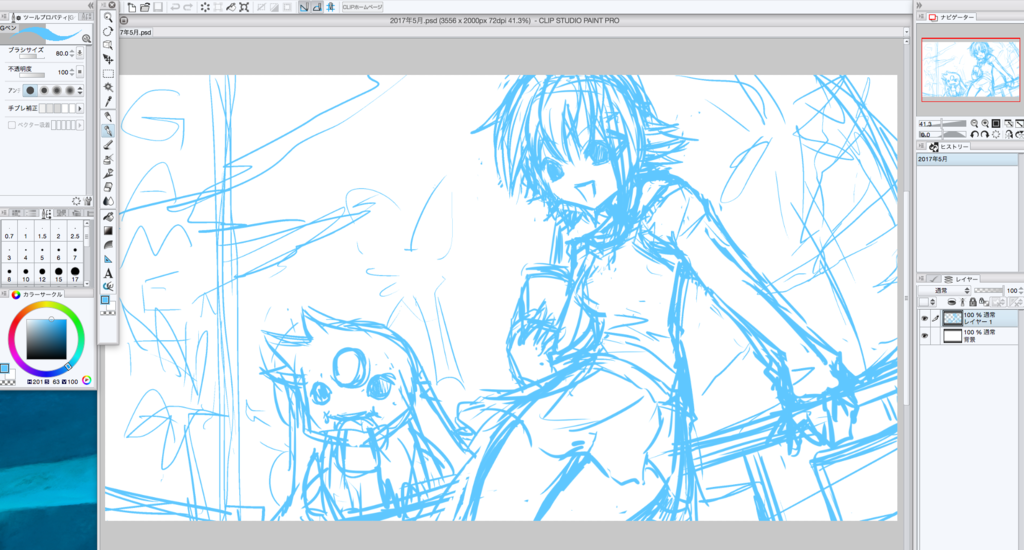Click Rotate left button in Navigator
Screen dimensions: 1024x550
[974, 135]
